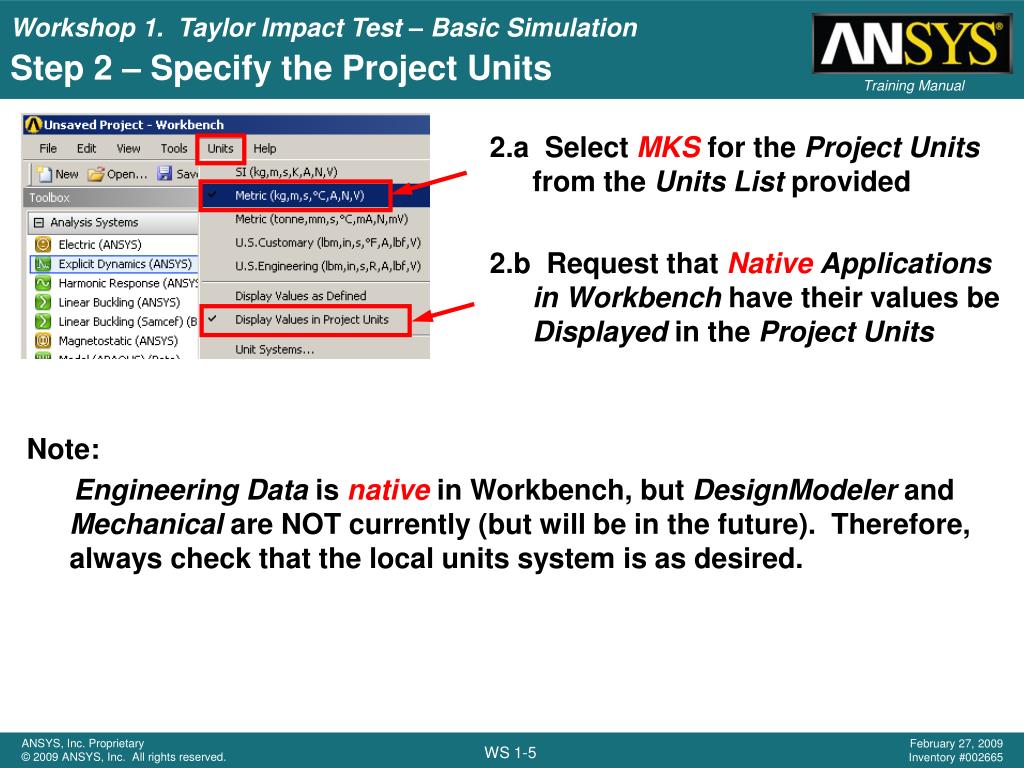Open the File menu
Image resolution: width=1024 pixels, height=768 pixels.
click(48, 148)
